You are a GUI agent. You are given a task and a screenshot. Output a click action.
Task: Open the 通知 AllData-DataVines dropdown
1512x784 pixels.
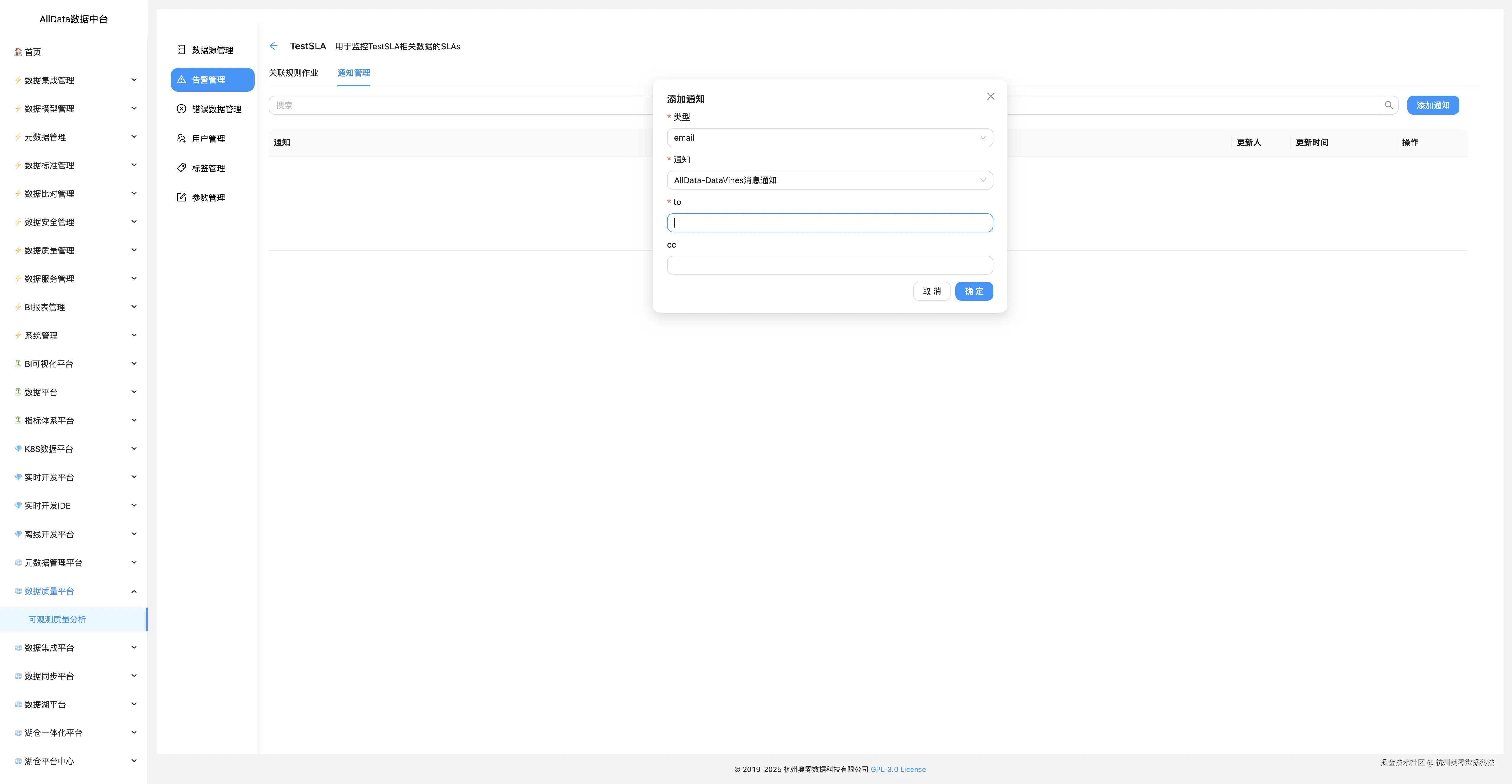pos(829,180)
